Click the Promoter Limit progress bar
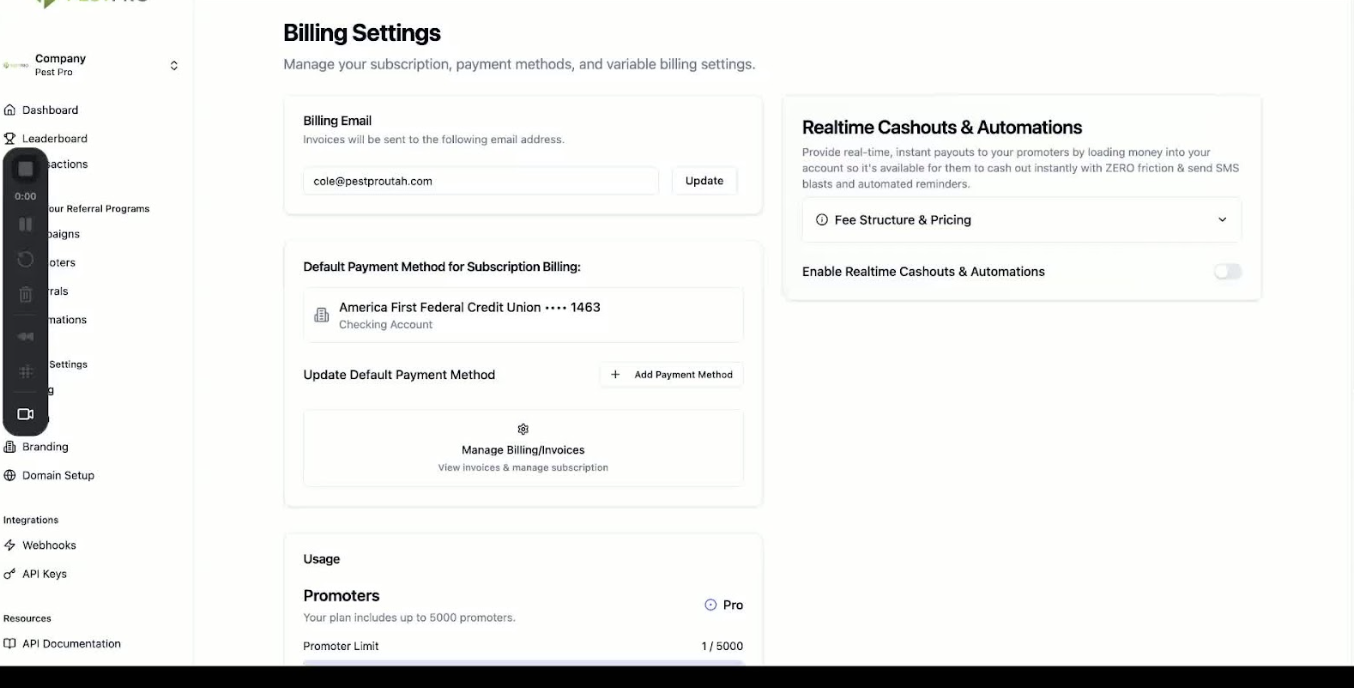The image size is (1354, 688). [523, 661]
